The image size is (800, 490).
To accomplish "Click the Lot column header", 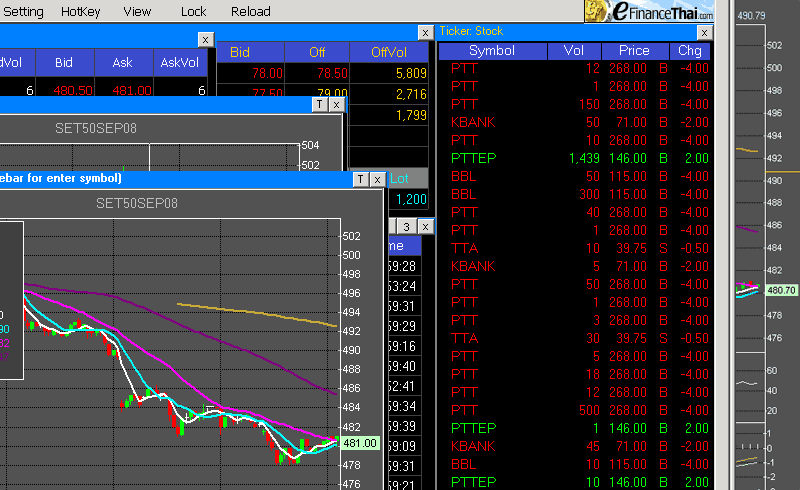I will pyautogui.click(x=399, y=179).
